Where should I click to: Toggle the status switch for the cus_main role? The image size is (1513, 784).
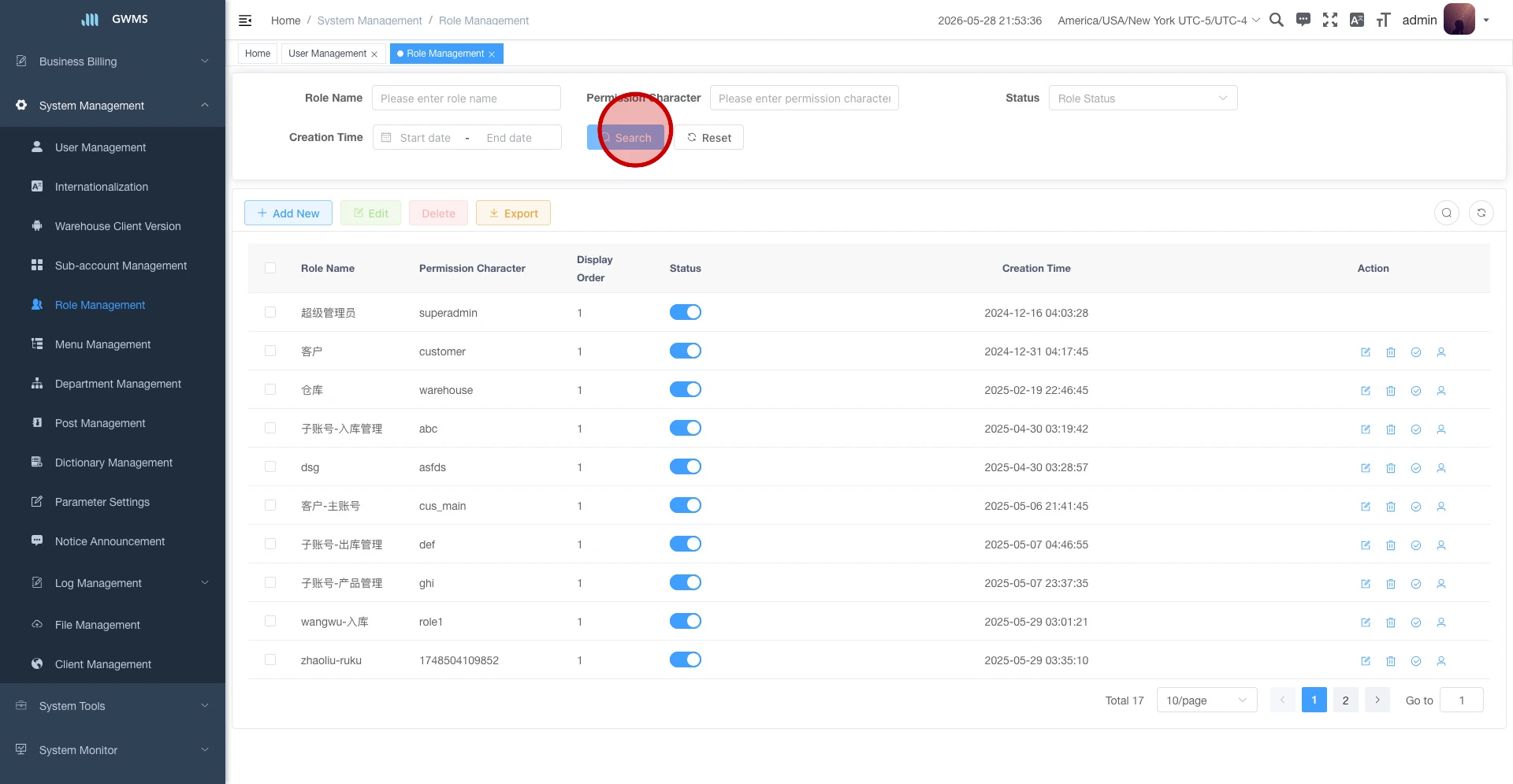point(686,505)
